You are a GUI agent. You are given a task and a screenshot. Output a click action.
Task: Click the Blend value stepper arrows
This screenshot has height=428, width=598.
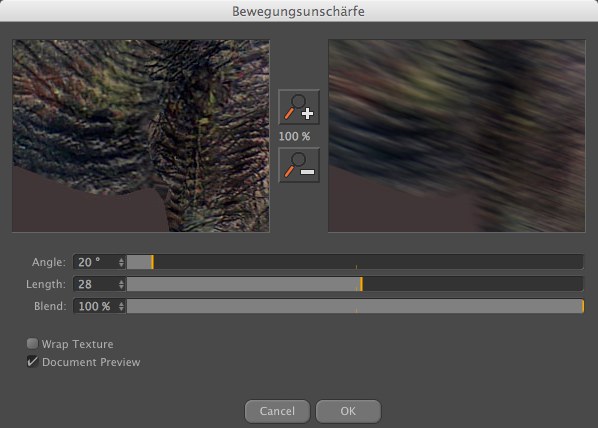(121, 306)
